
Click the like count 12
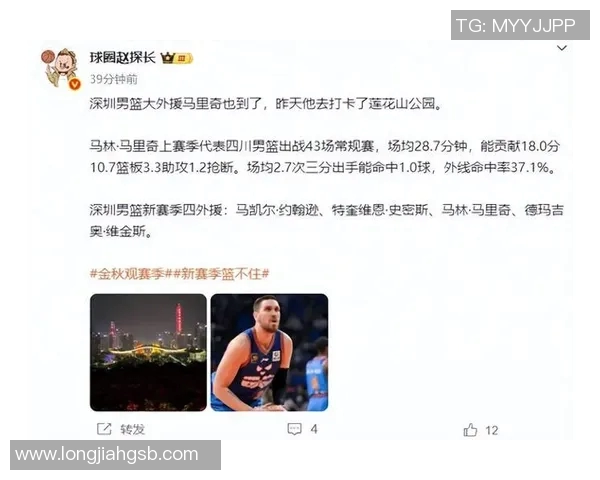tap(492, 431)
